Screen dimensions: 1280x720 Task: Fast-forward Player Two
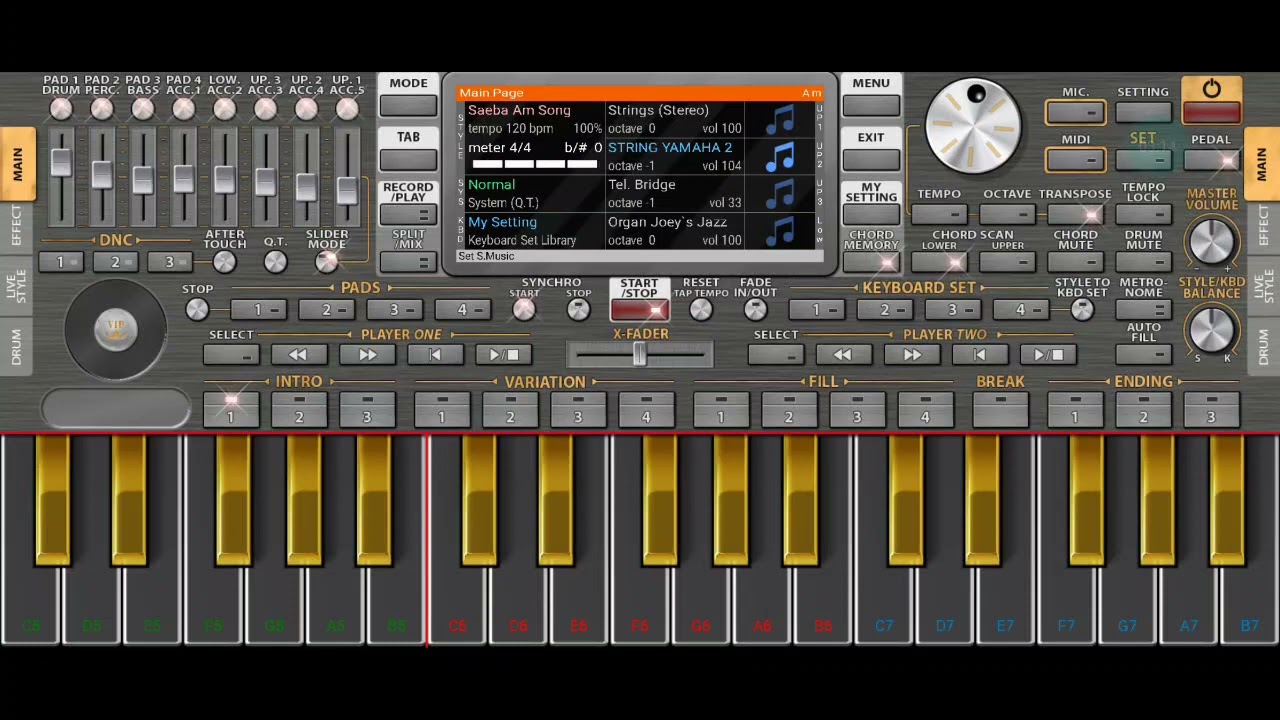[x=912, y=355]
